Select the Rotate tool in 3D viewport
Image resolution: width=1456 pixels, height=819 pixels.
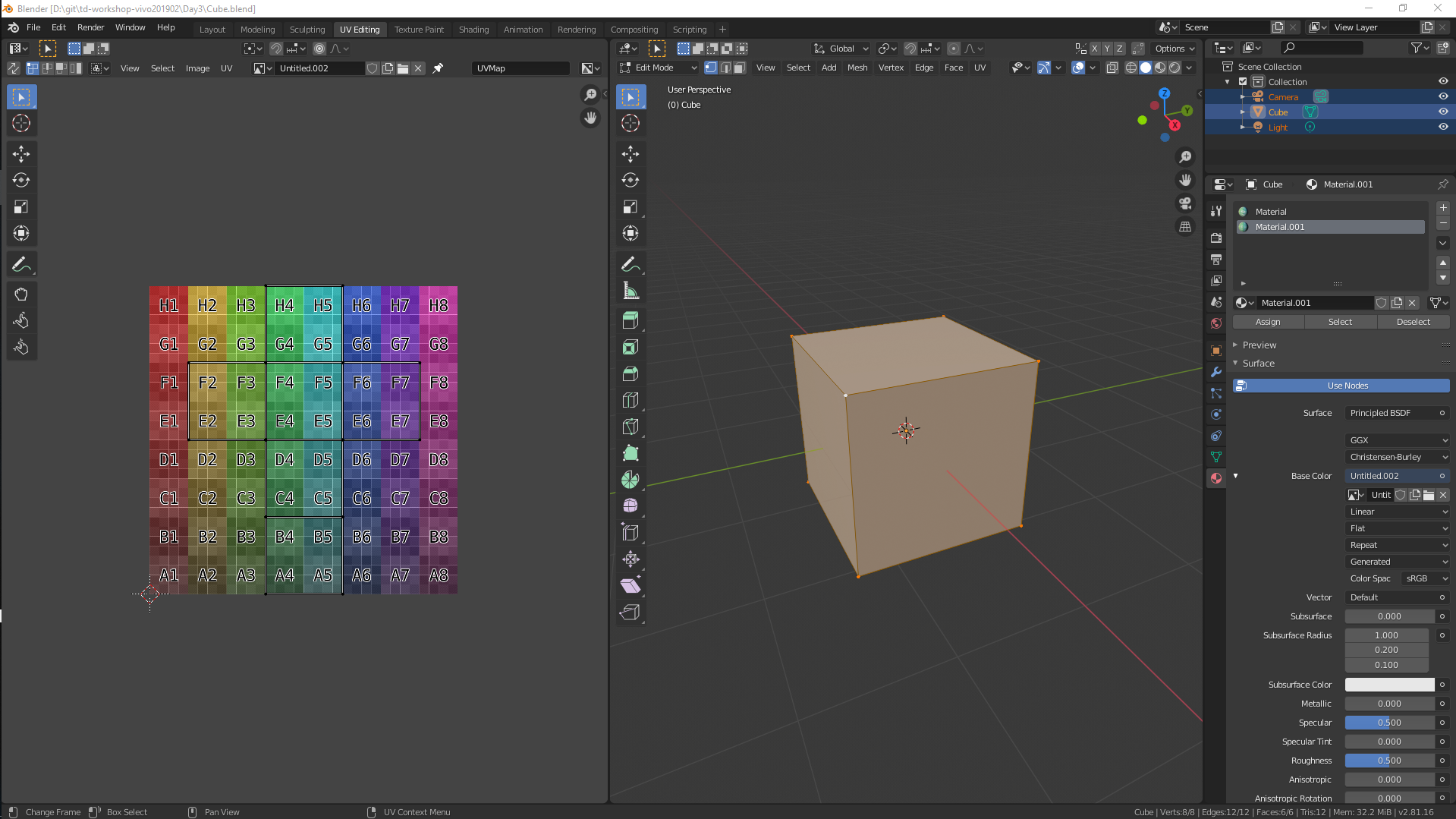click(630, 181)
